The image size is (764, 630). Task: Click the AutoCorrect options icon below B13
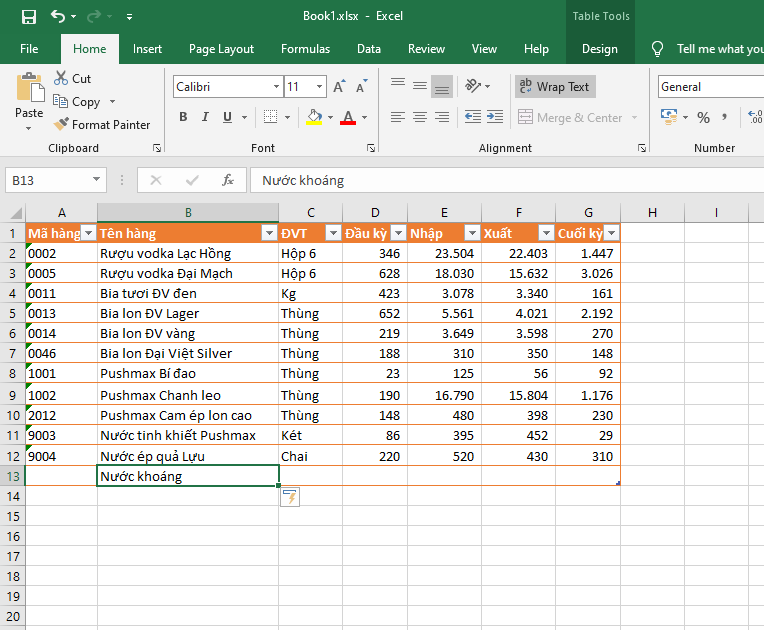[291, 498]
